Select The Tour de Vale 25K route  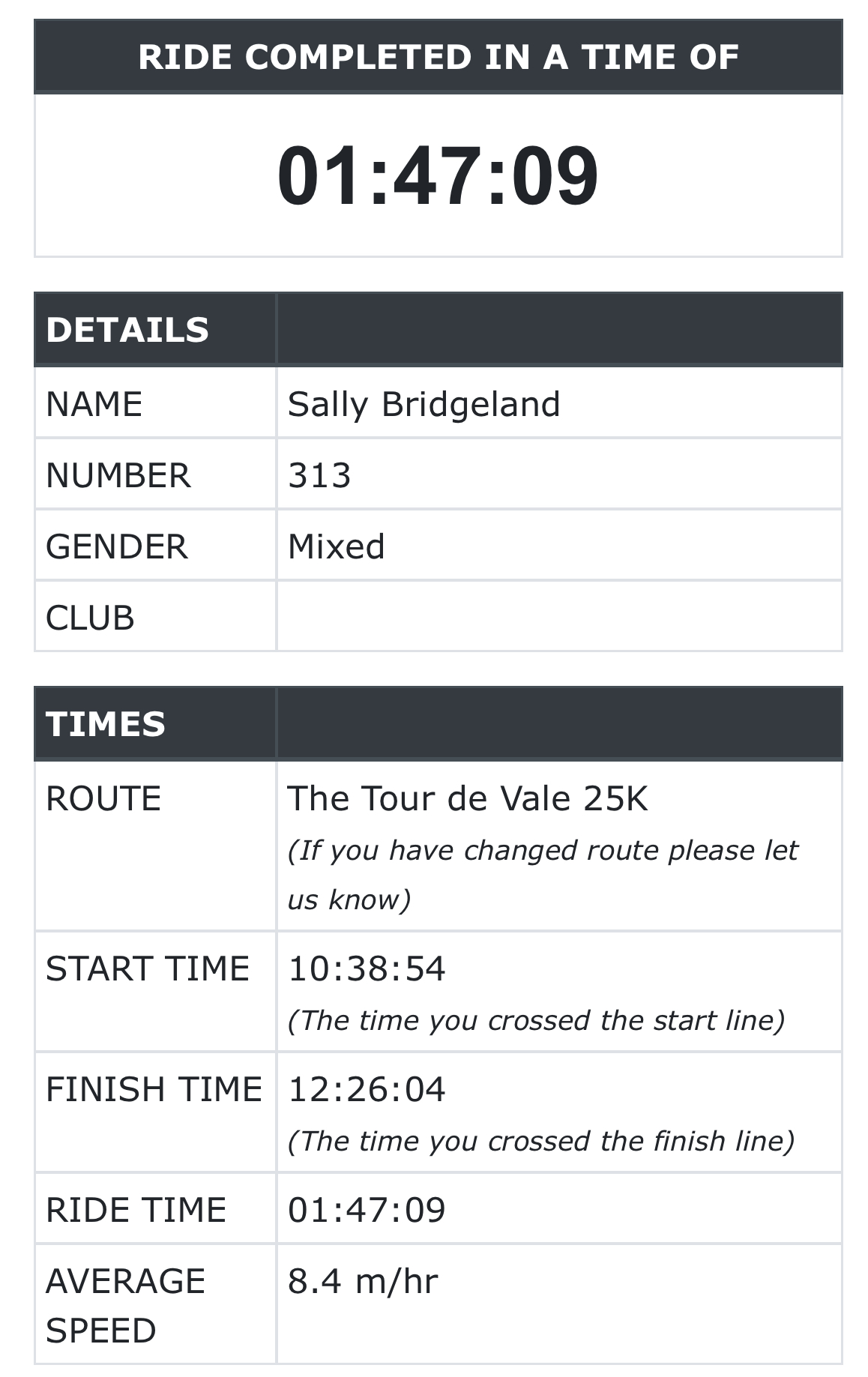point(468,798)
